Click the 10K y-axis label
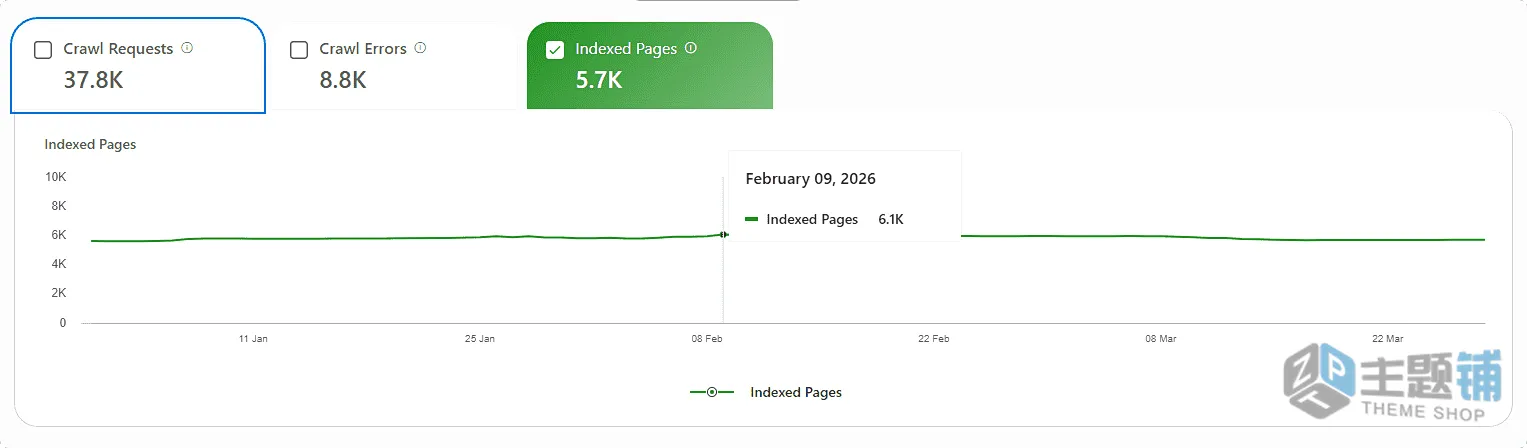The width and height of the screenshot is (1527, 448). point(56,177)
